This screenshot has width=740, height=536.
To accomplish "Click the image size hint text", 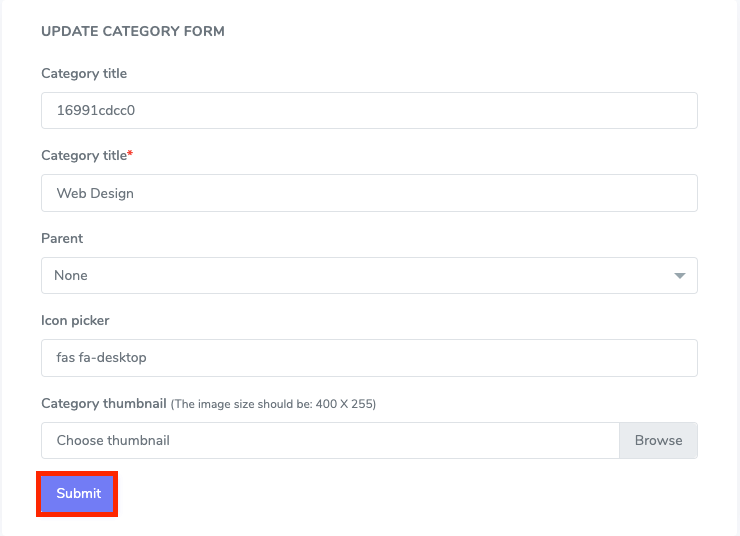I will point(273,405).
